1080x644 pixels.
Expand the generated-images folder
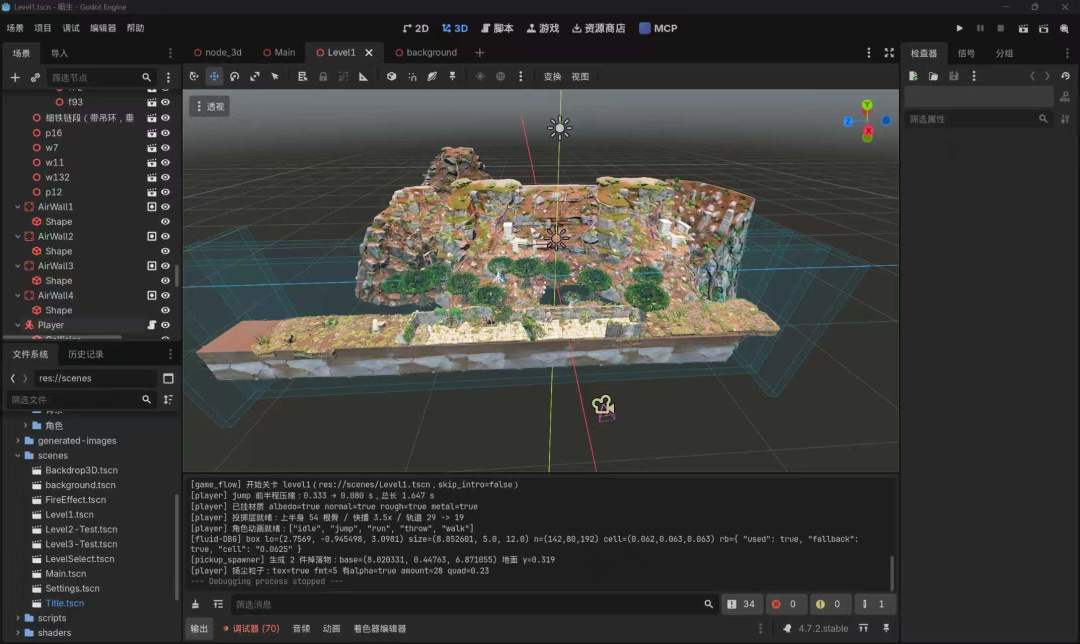point(18,441)
